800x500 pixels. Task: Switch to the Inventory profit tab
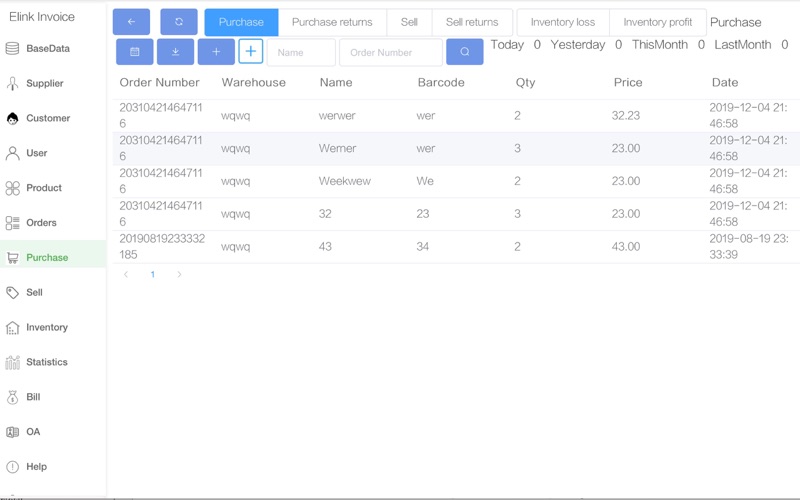658,22
